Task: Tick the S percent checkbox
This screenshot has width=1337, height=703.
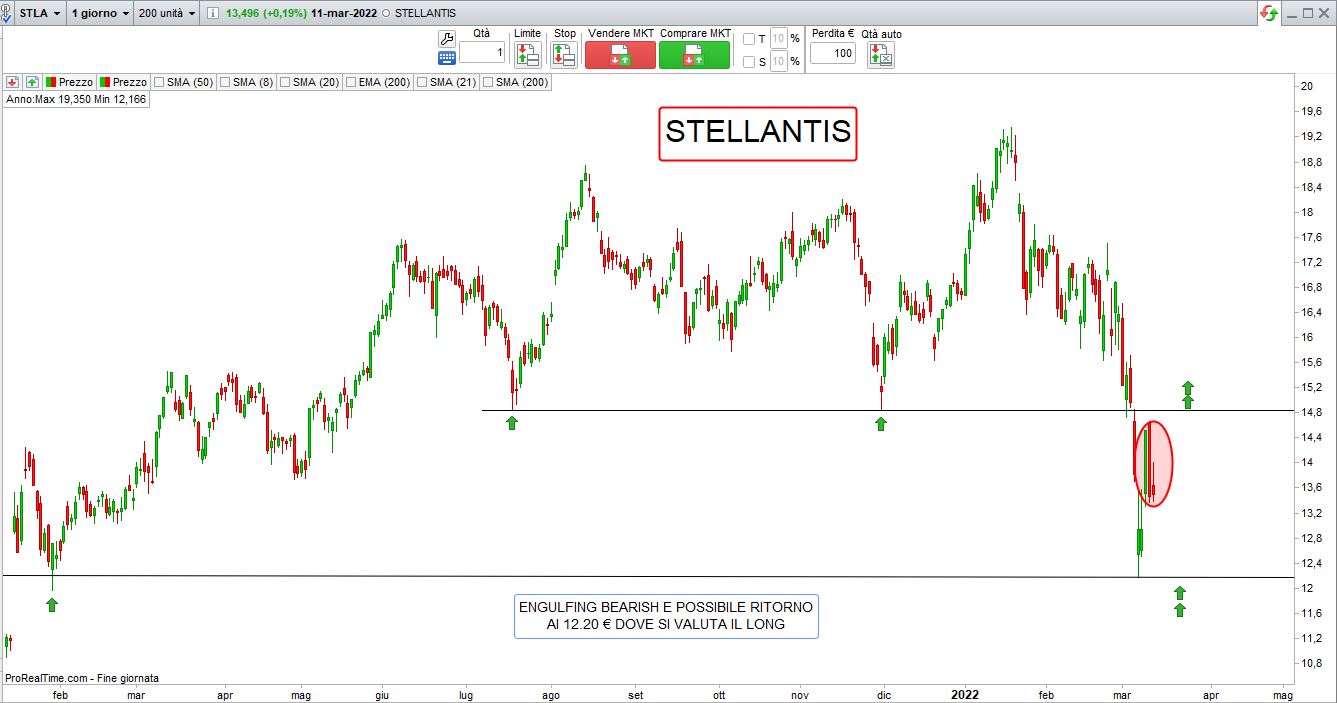Action: click(x=749, y=62)
